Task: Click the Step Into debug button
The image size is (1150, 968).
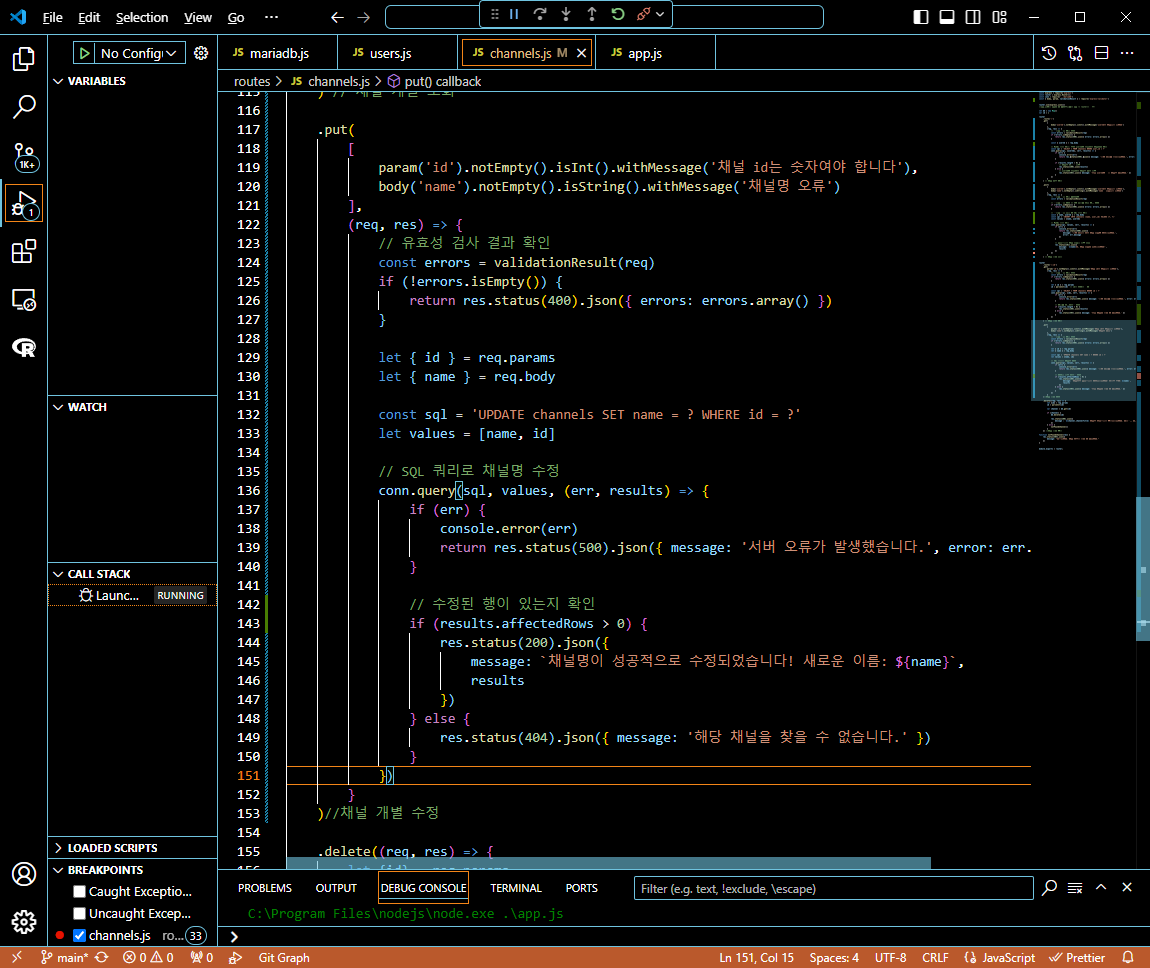Action: pos(566,14)
